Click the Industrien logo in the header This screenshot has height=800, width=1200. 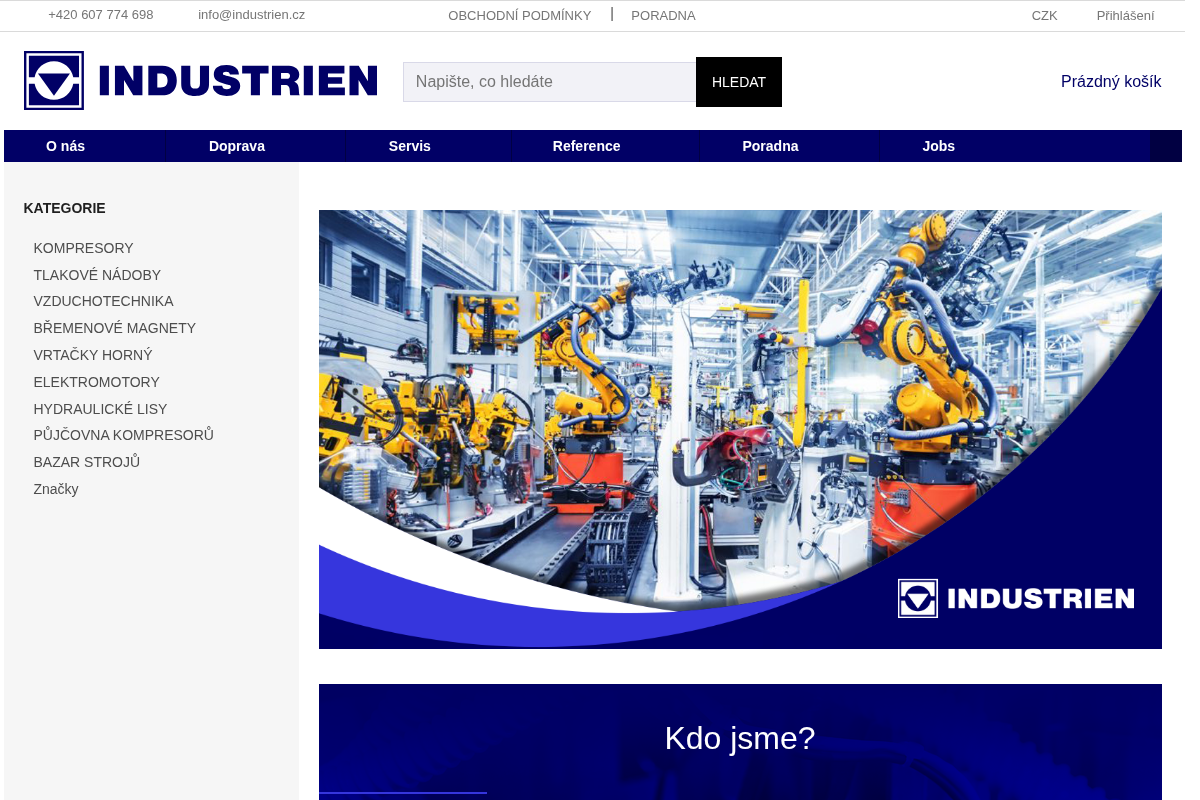coord(201,80)
